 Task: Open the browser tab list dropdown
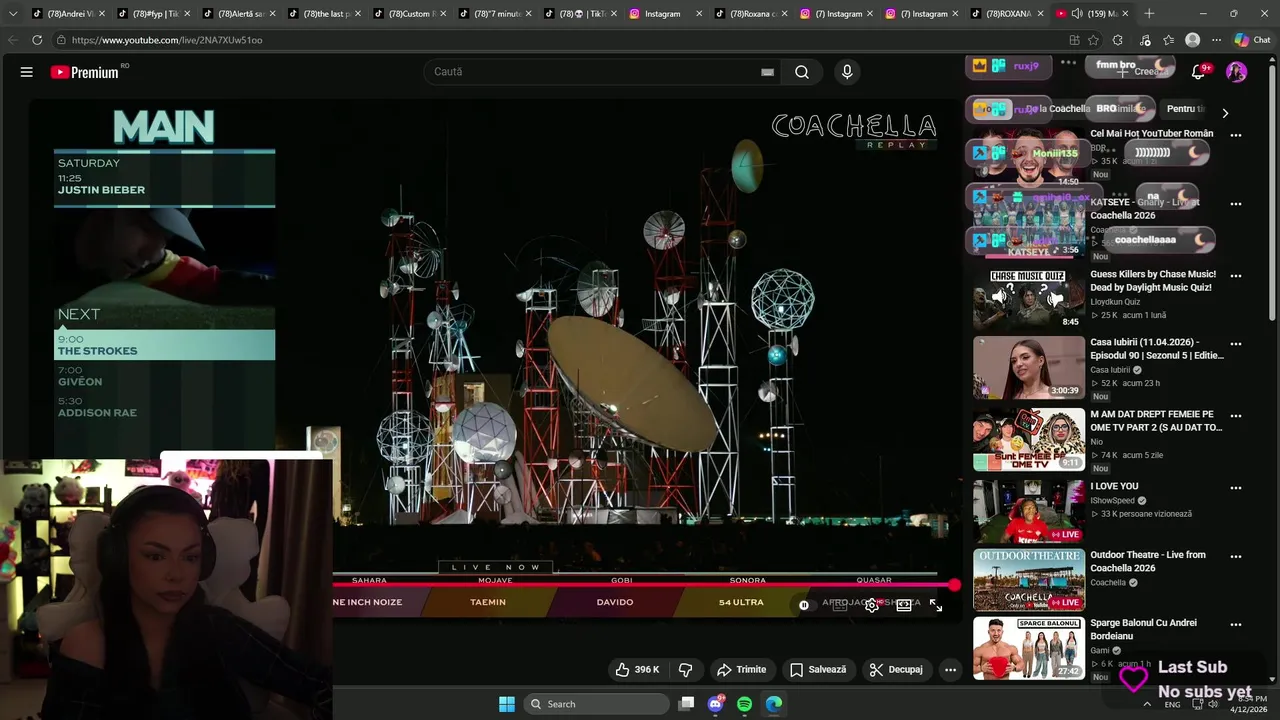12,13
